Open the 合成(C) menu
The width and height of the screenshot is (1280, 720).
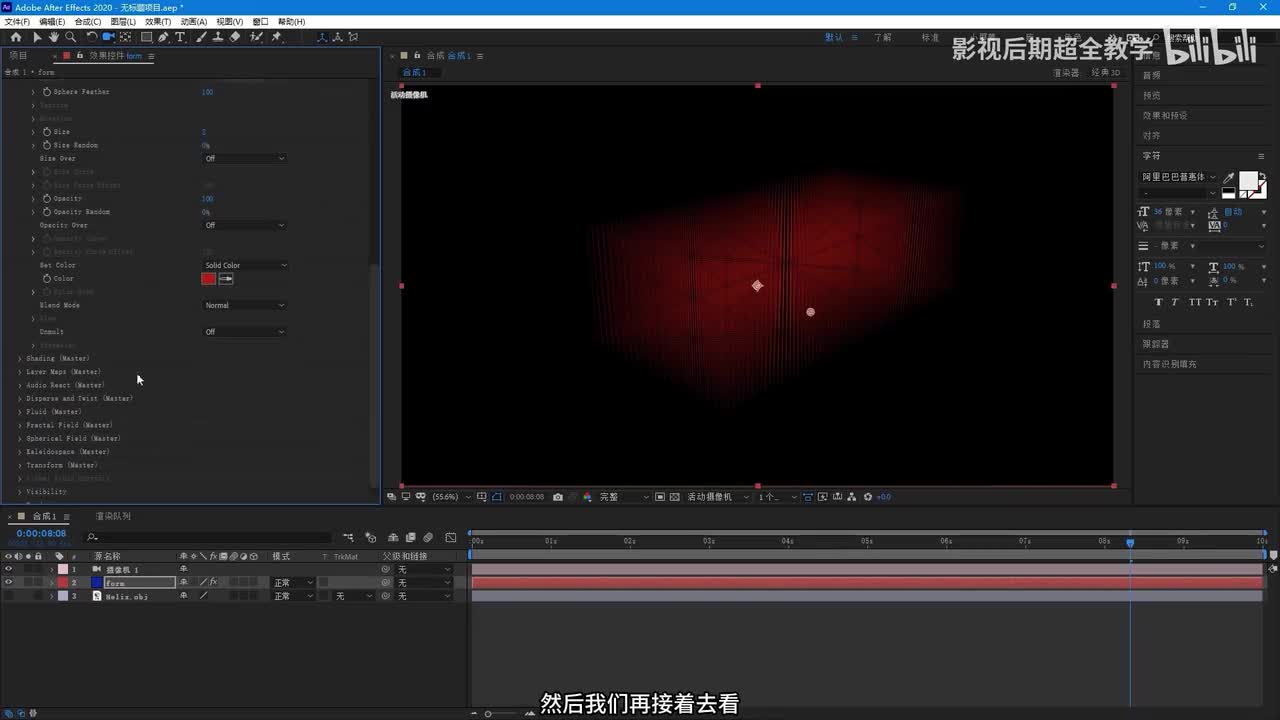pyautogui.click(x=87, y=22)
